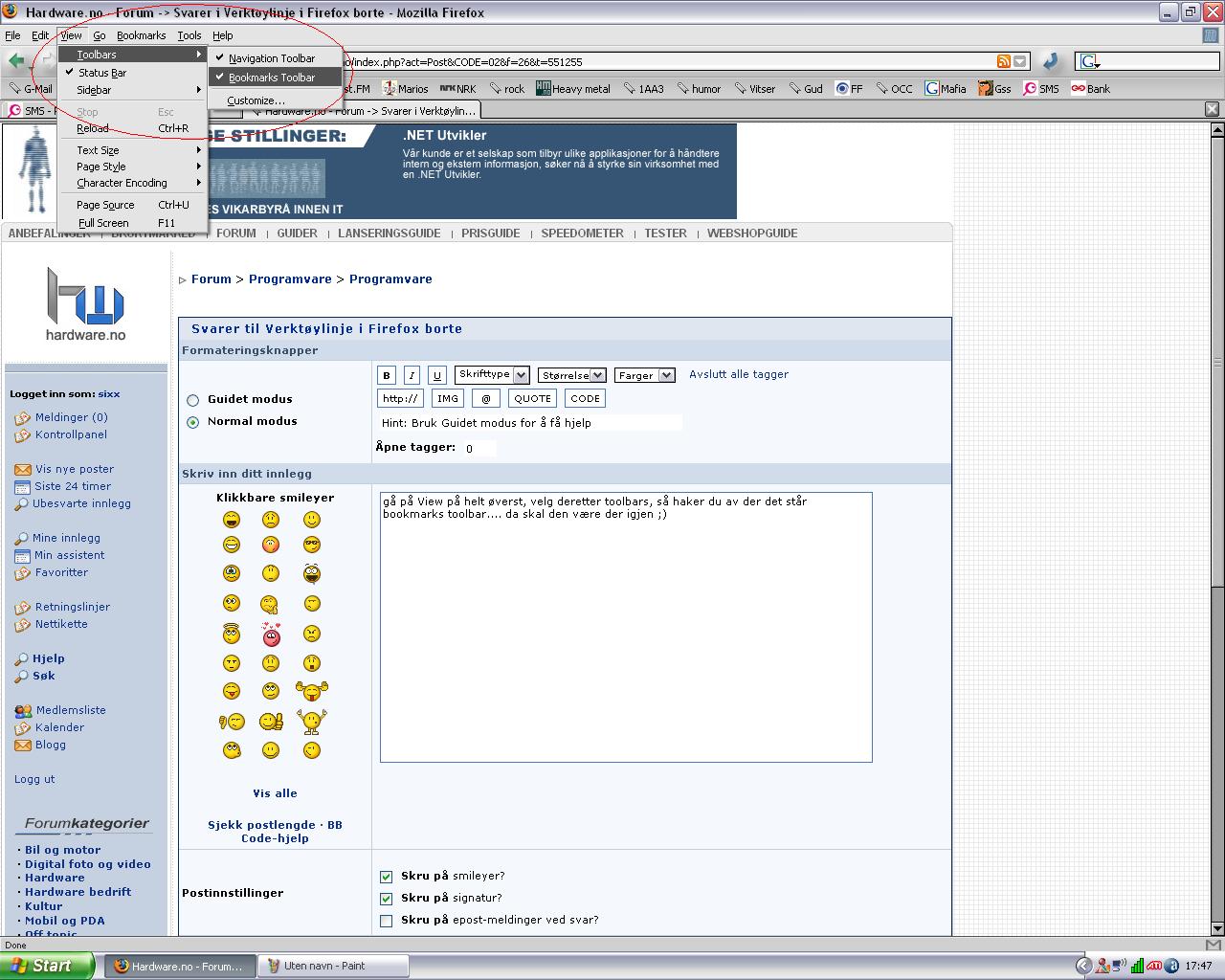The image size is (1225, 980).
Task: Click the Bold formatting button
Action: pos(387,375)
